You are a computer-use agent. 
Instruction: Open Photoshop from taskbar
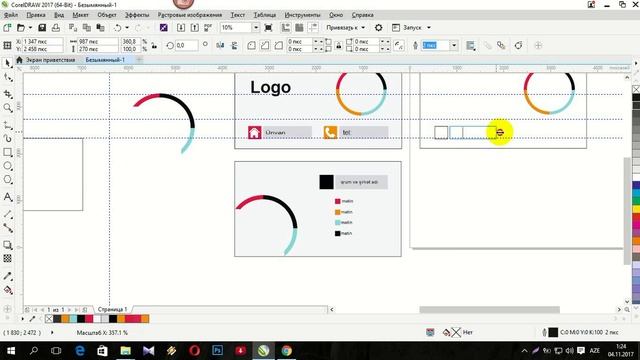tap(218, 351)
